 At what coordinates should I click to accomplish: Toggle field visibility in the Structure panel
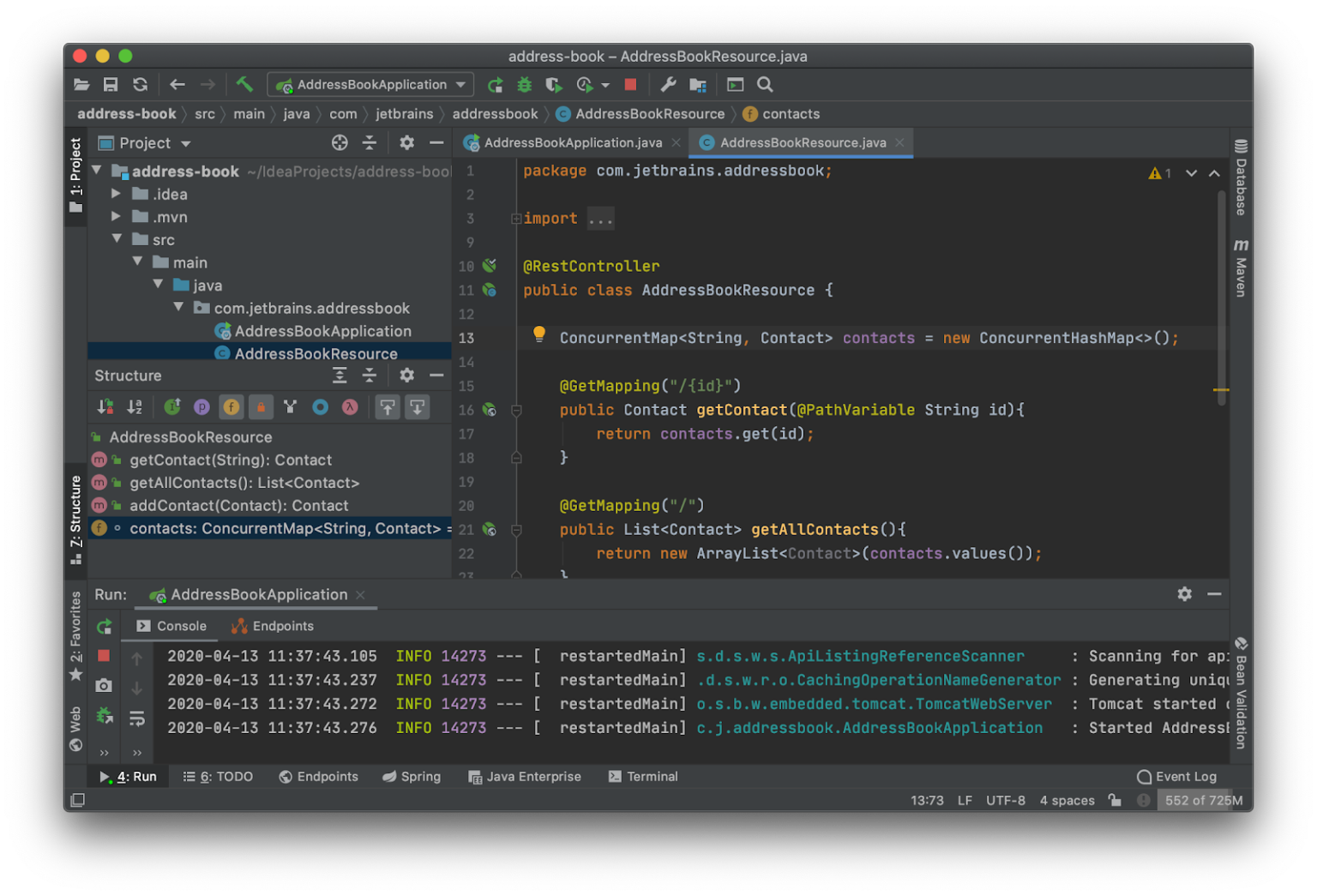pyautogui.click(x=232, y=406)
